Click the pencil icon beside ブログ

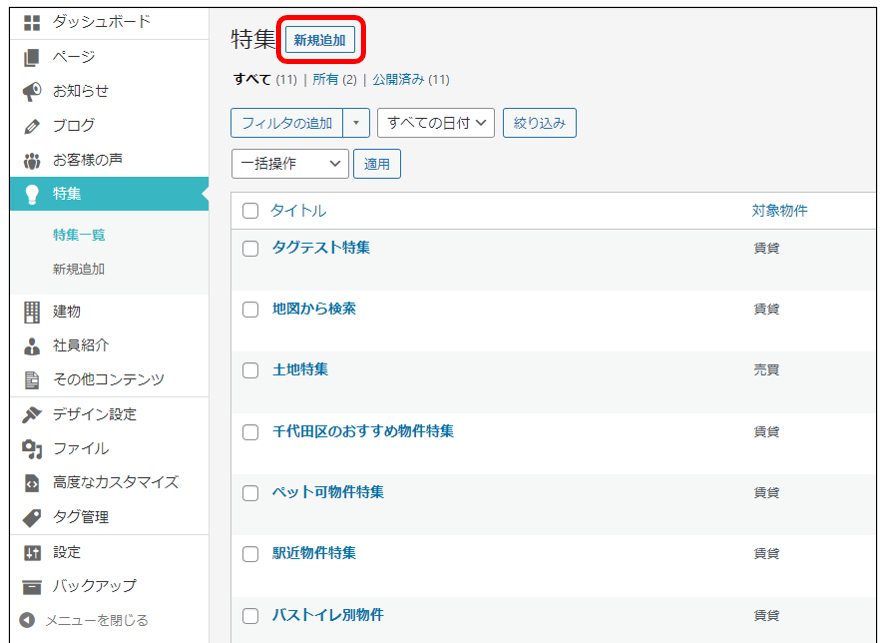[x=31, y=126]
